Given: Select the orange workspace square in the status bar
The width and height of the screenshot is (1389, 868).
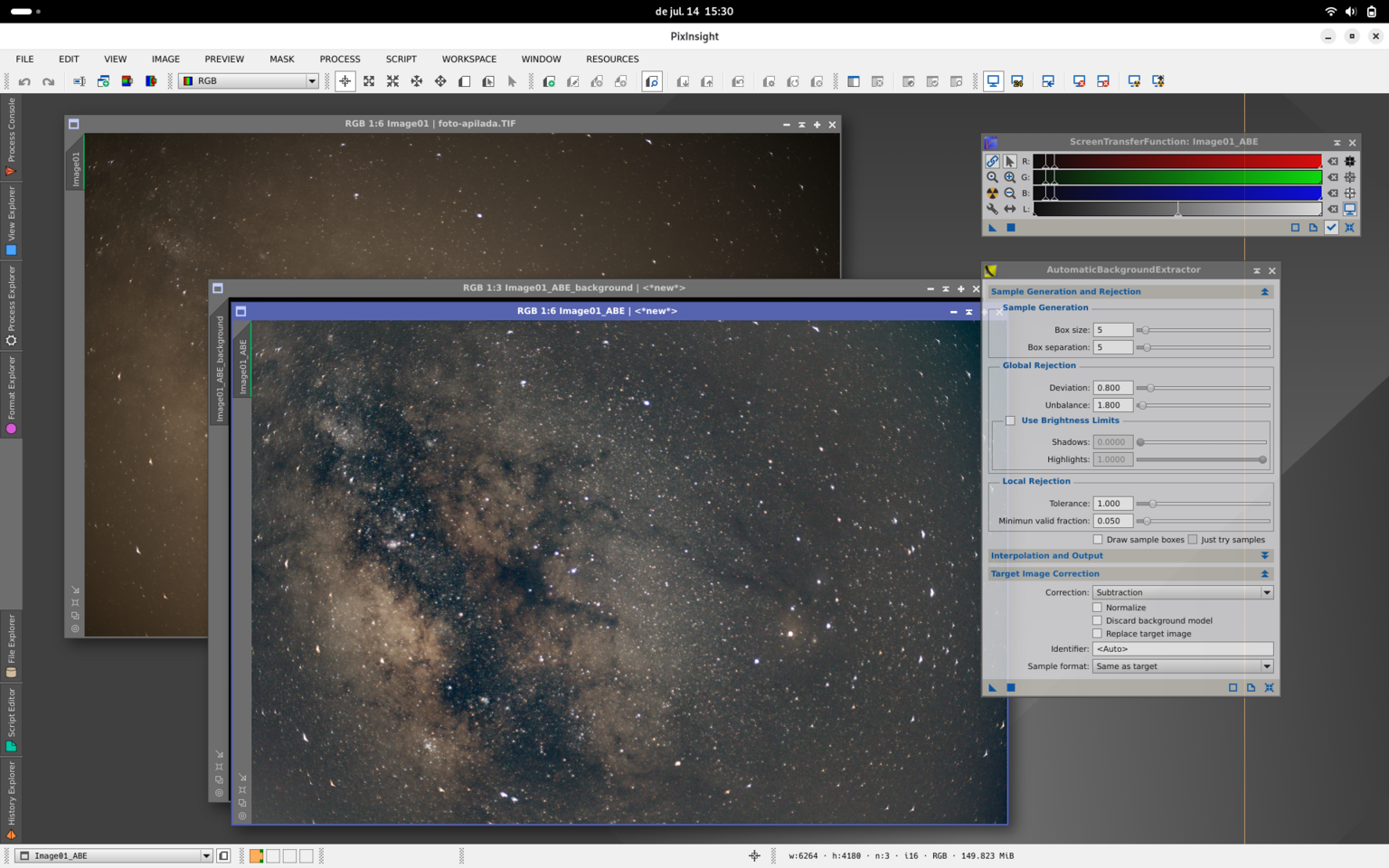Looking at the screenshot, I should [257, 855].
